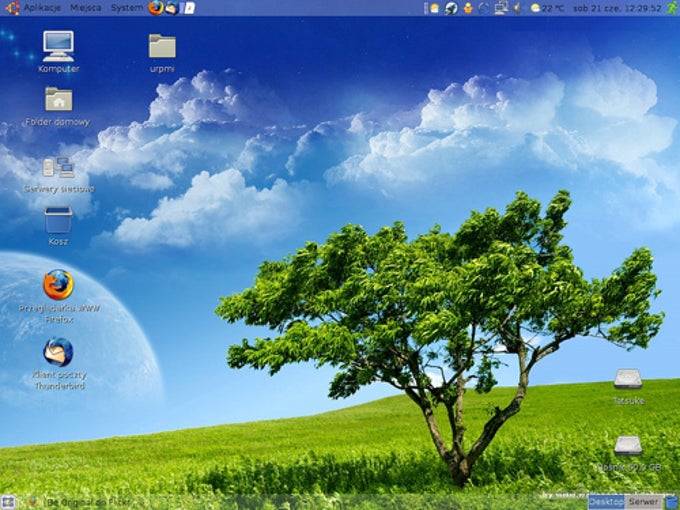Select the Przeglądarka WWW Firefox desktop icon
The height and width of the screenshot is (510, 680).
point(59,296)
